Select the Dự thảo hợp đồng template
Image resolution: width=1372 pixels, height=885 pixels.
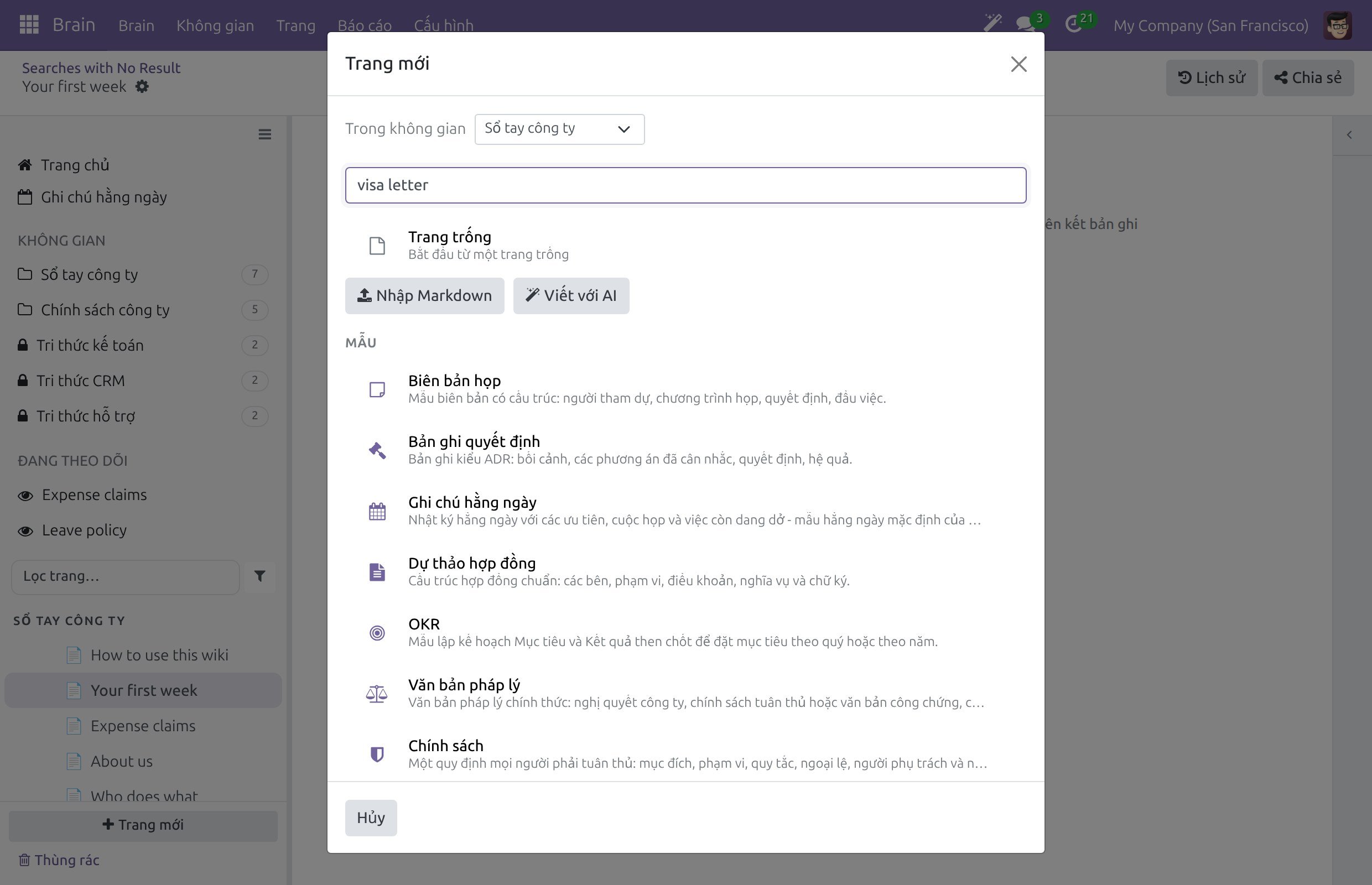[685, 572]
